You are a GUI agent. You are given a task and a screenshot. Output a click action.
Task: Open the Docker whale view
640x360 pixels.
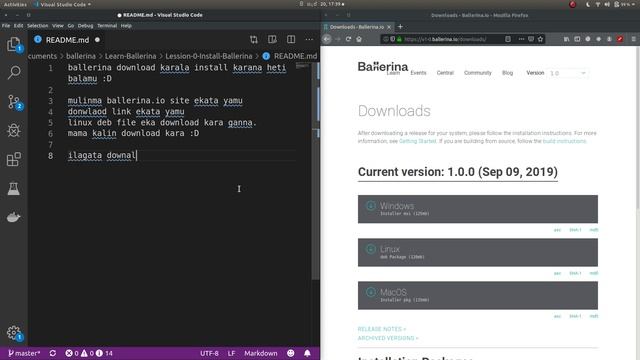[x=14, y=217]
